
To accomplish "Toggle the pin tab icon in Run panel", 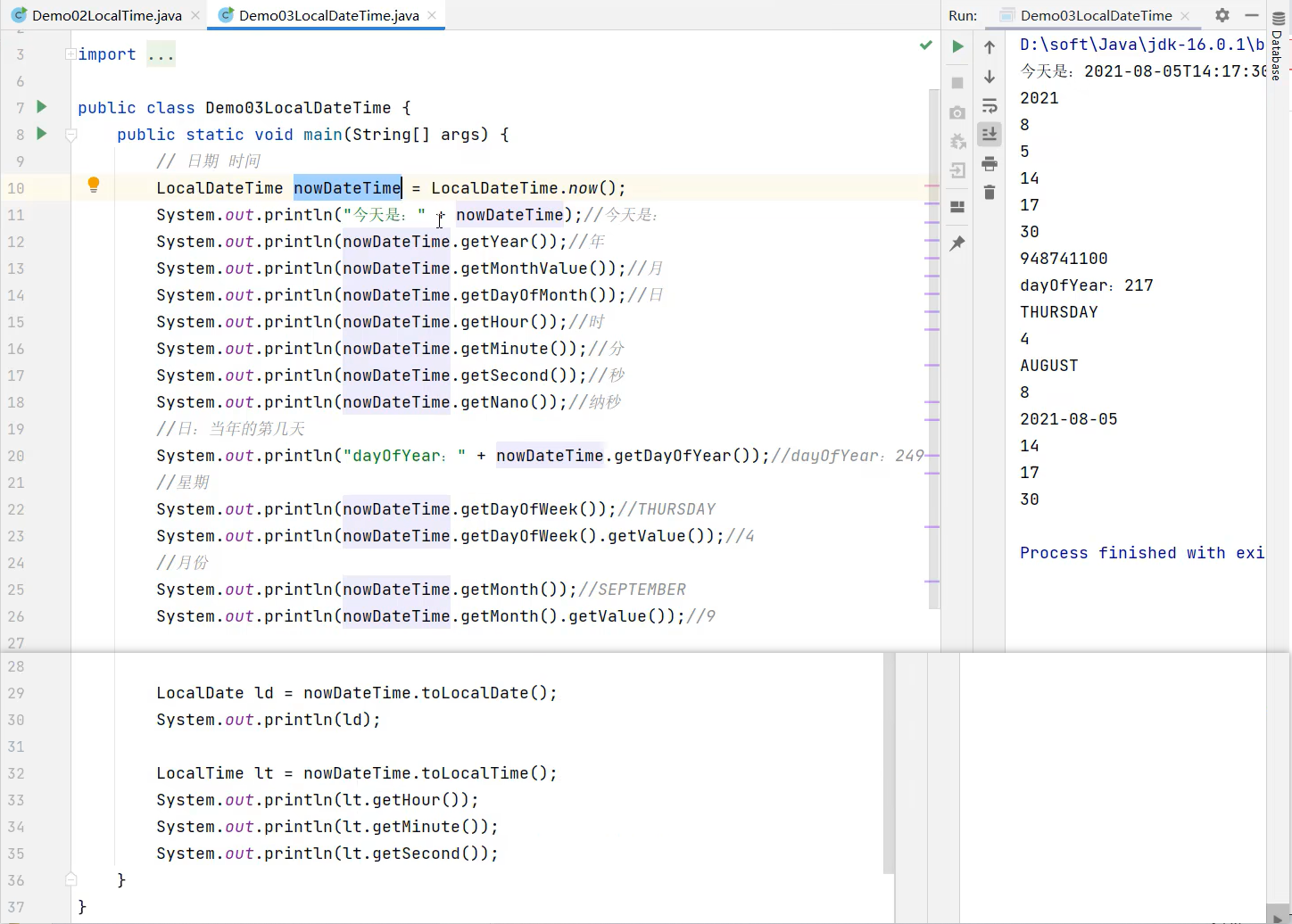I will tap(957, 243).
